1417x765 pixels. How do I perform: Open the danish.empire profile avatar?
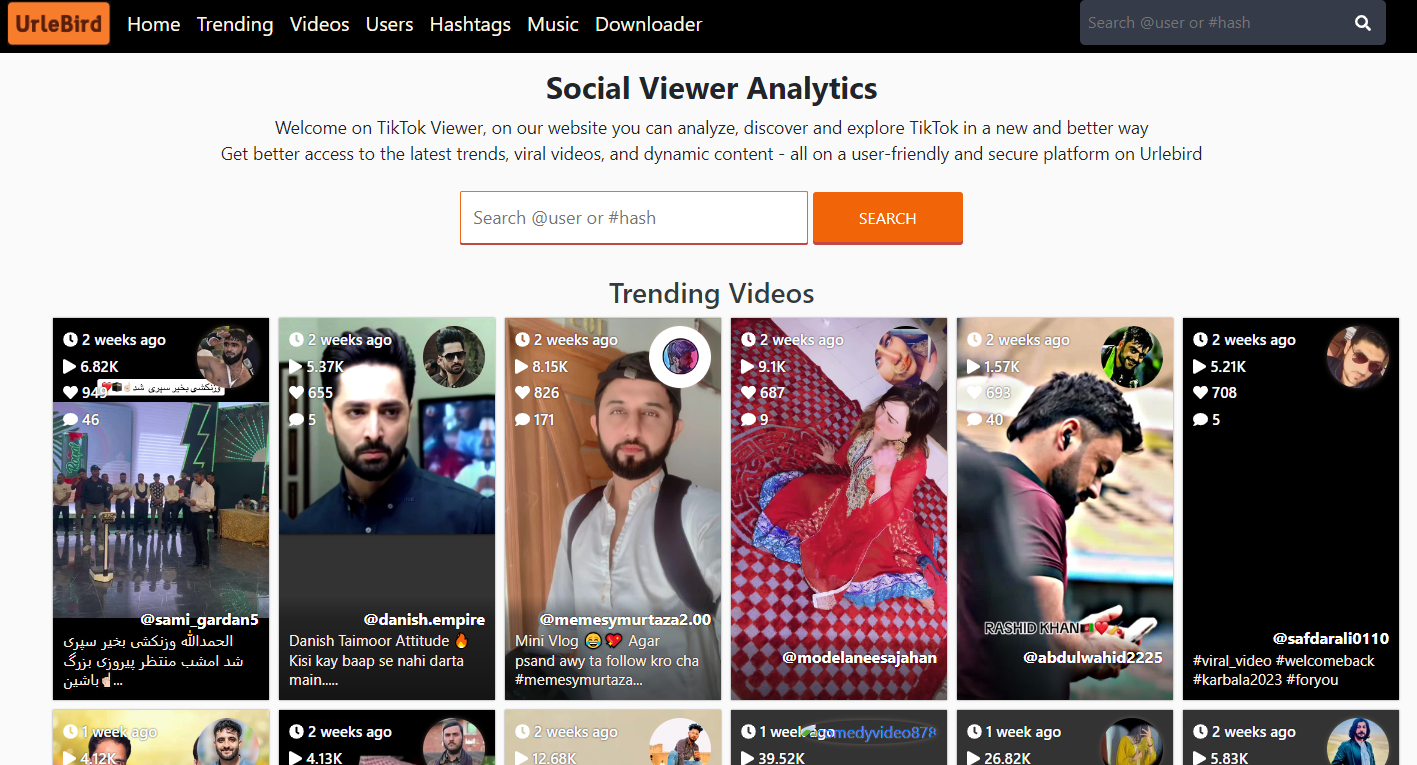[x=453, y=357]
